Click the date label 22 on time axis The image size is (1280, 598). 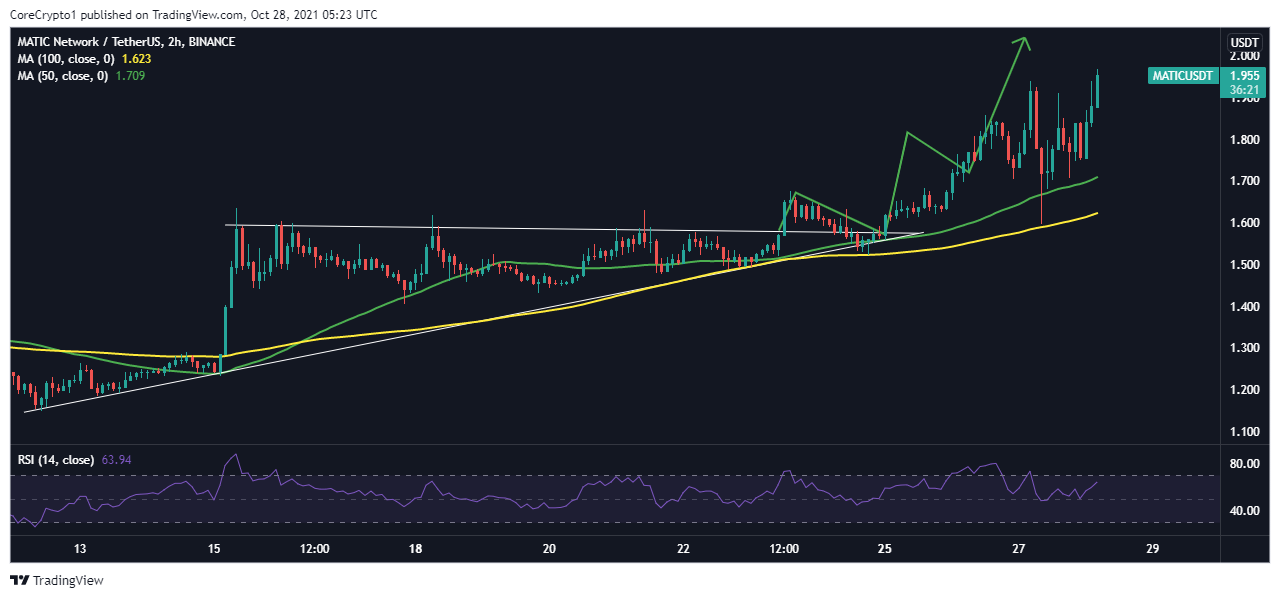coord(683,549)
